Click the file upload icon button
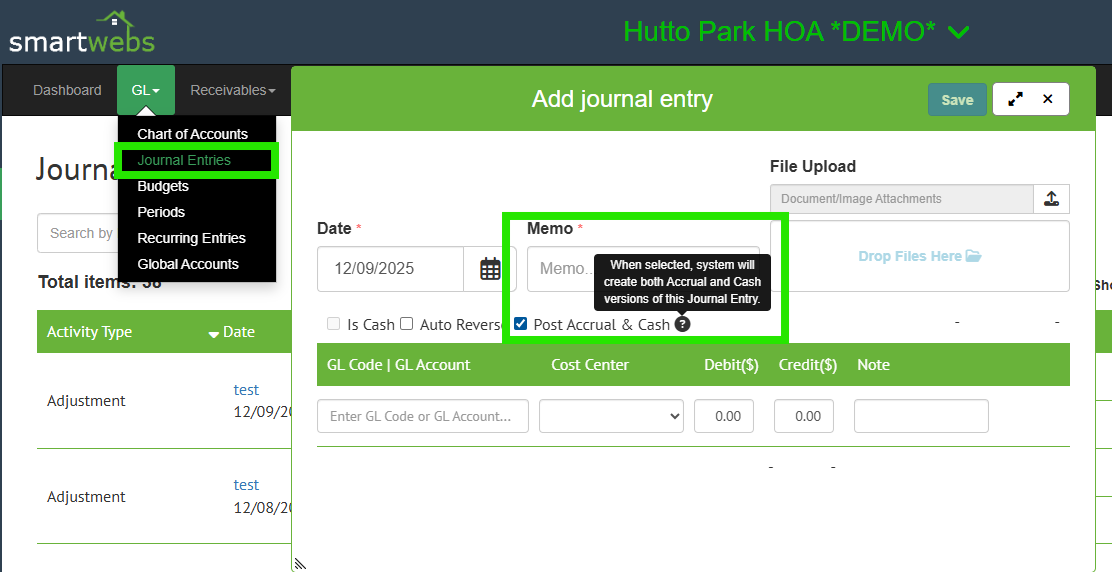The height and width of the screenshot is (572, 1112). (x=1051, y=199)
